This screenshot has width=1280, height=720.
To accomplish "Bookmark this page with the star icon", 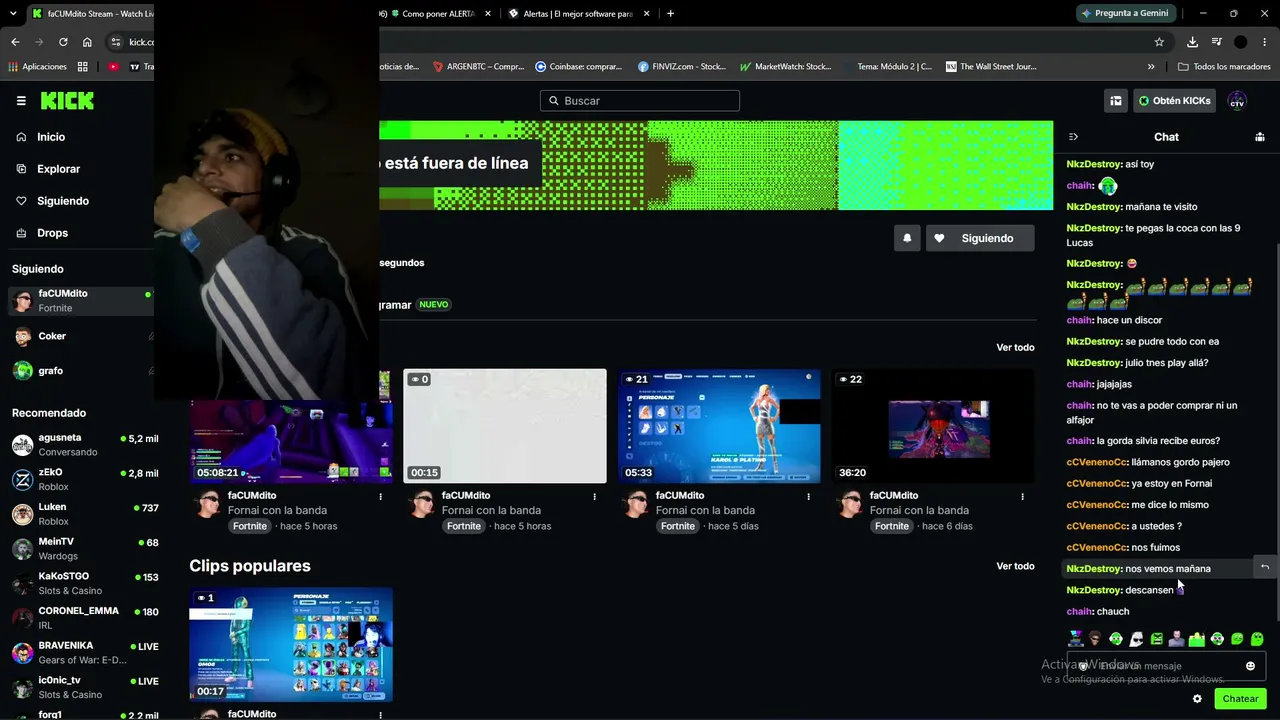I will pyautogui.click(x=1159, y=42).
